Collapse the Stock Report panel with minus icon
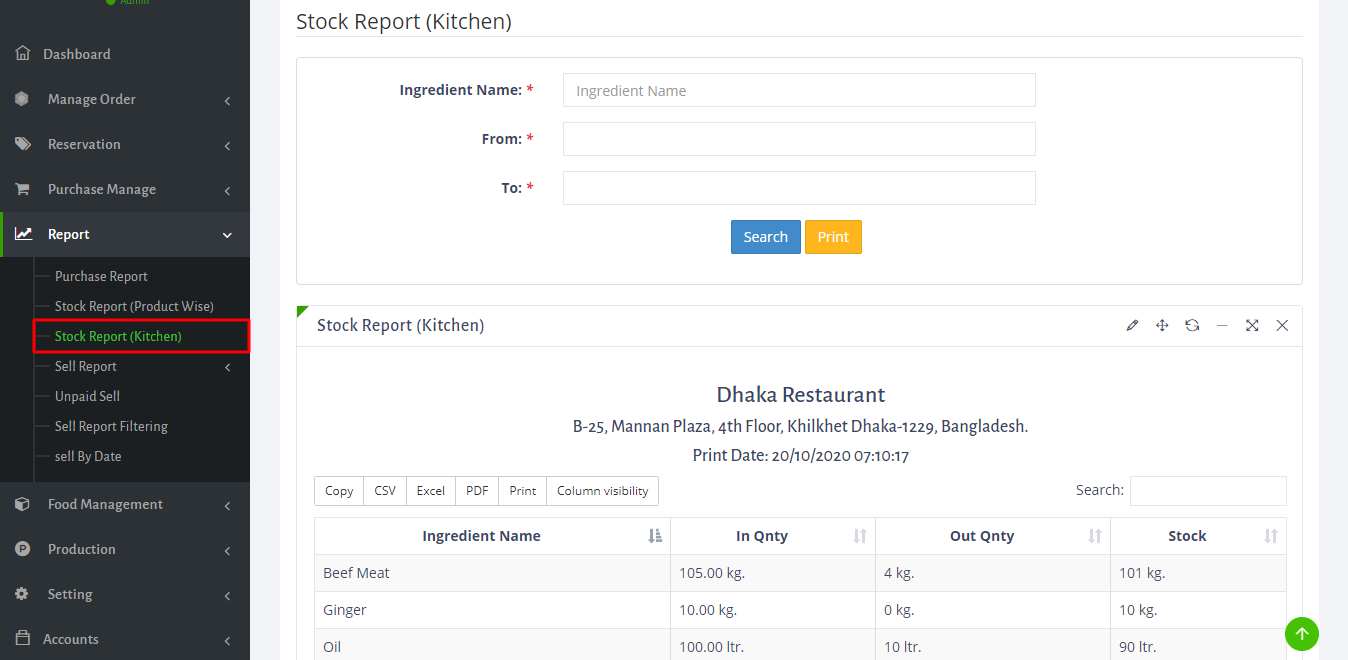 [x=1222, y=326]
